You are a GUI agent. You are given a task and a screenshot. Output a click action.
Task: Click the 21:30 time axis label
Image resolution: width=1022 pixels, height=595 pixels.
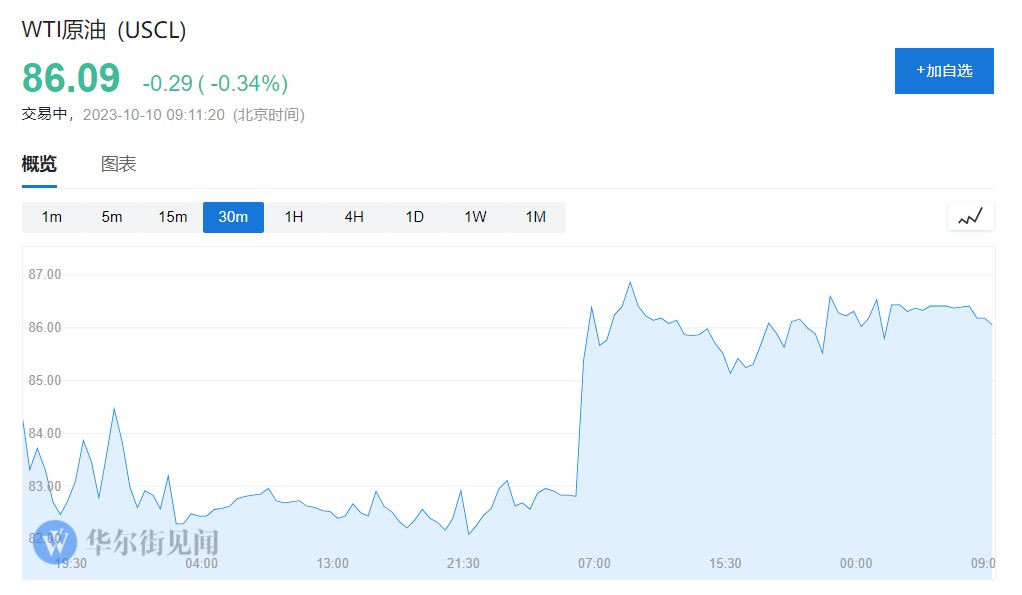coord(463,563)
